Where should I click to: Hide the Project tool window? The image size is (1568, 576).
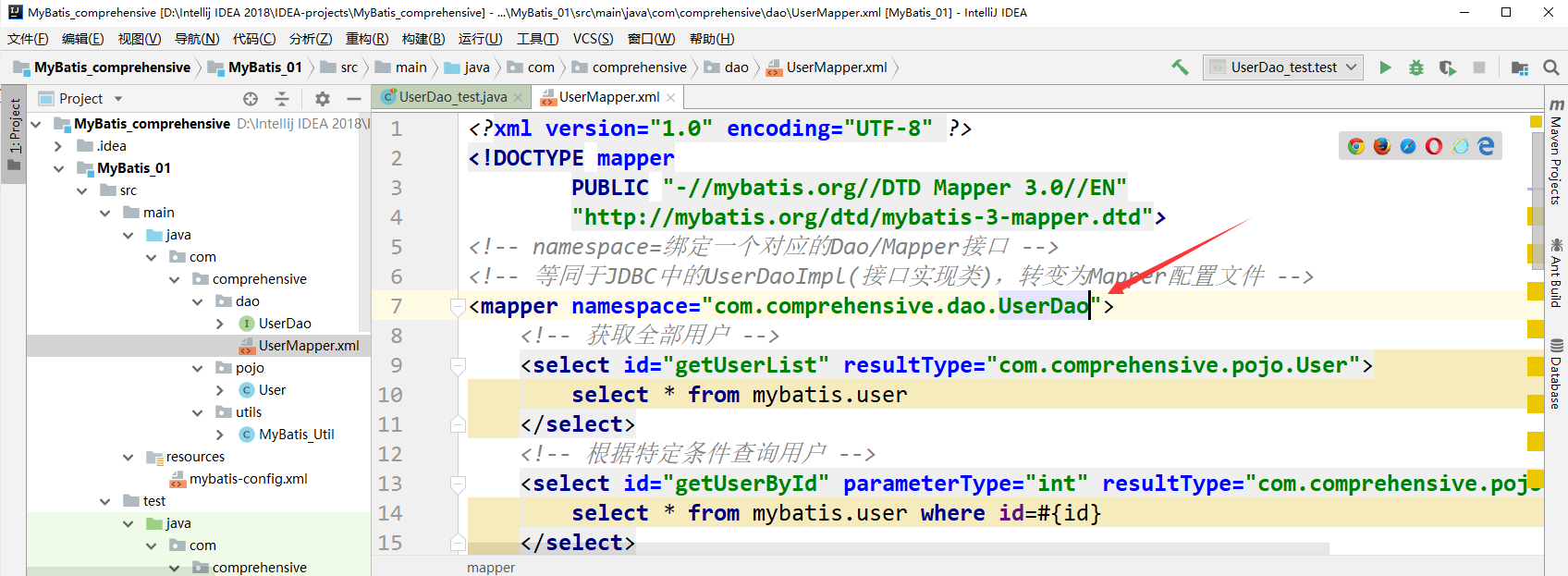[x=353, y=99]
